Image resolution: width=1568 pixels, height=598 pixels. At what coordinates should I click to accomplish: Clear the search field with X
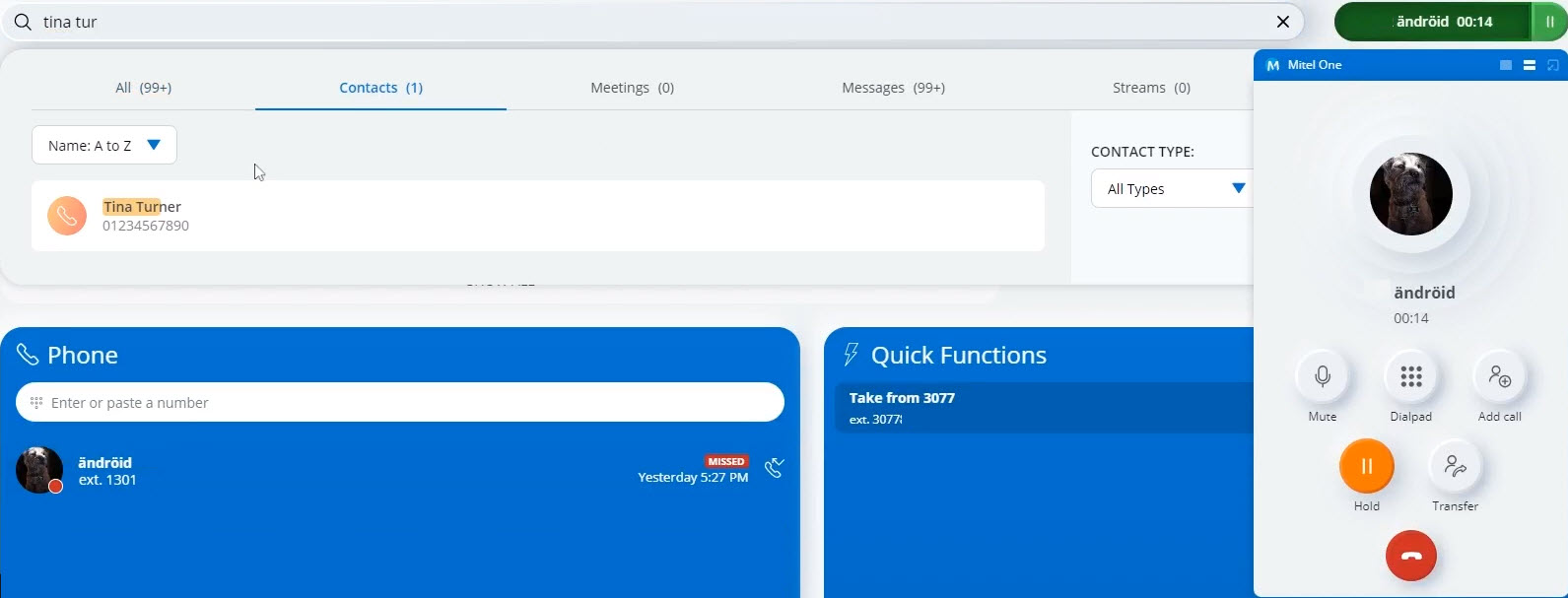point(1282,22)
